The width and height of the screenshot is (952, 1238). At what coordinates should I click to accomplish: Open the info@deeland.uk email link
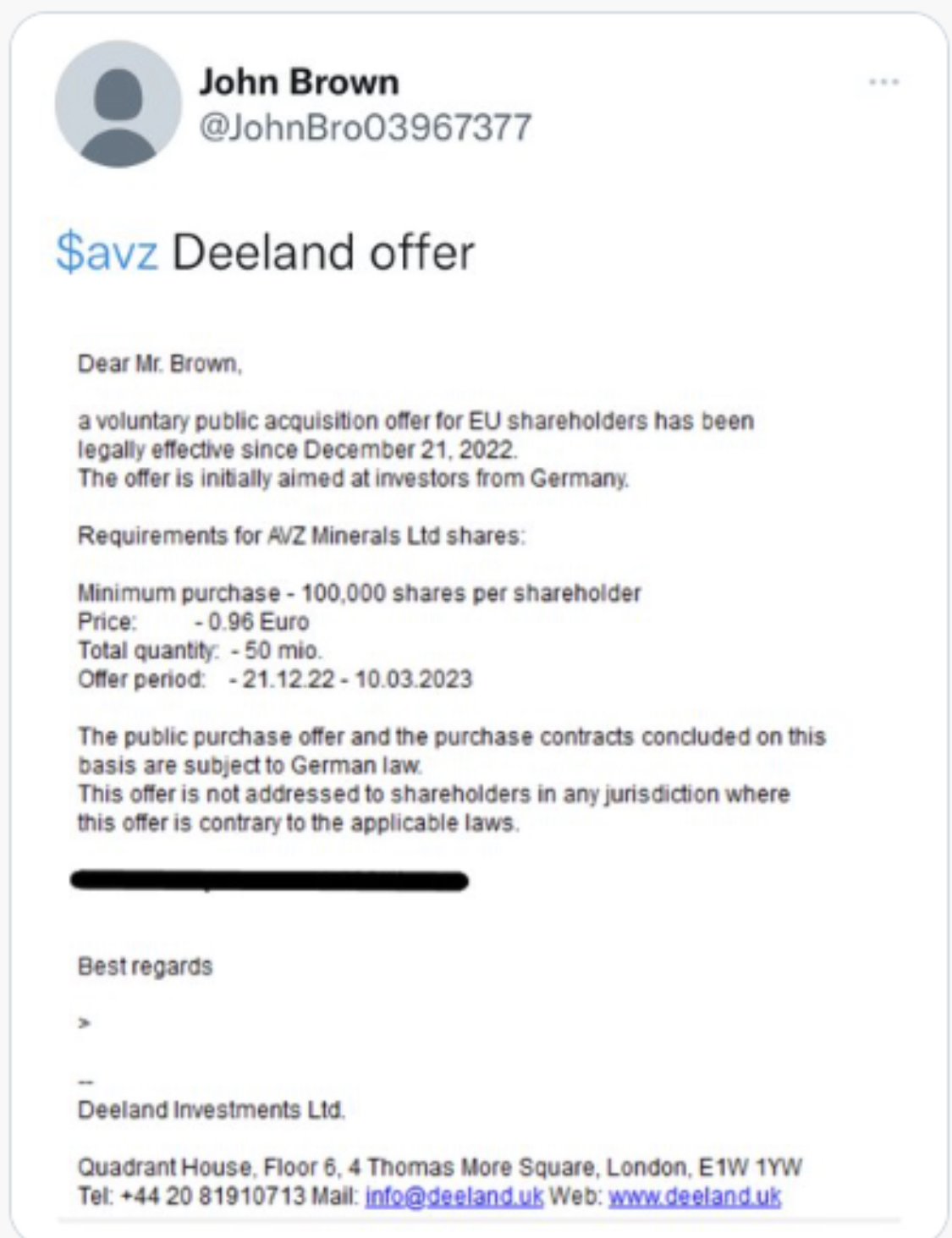[x=454, y=1196]
